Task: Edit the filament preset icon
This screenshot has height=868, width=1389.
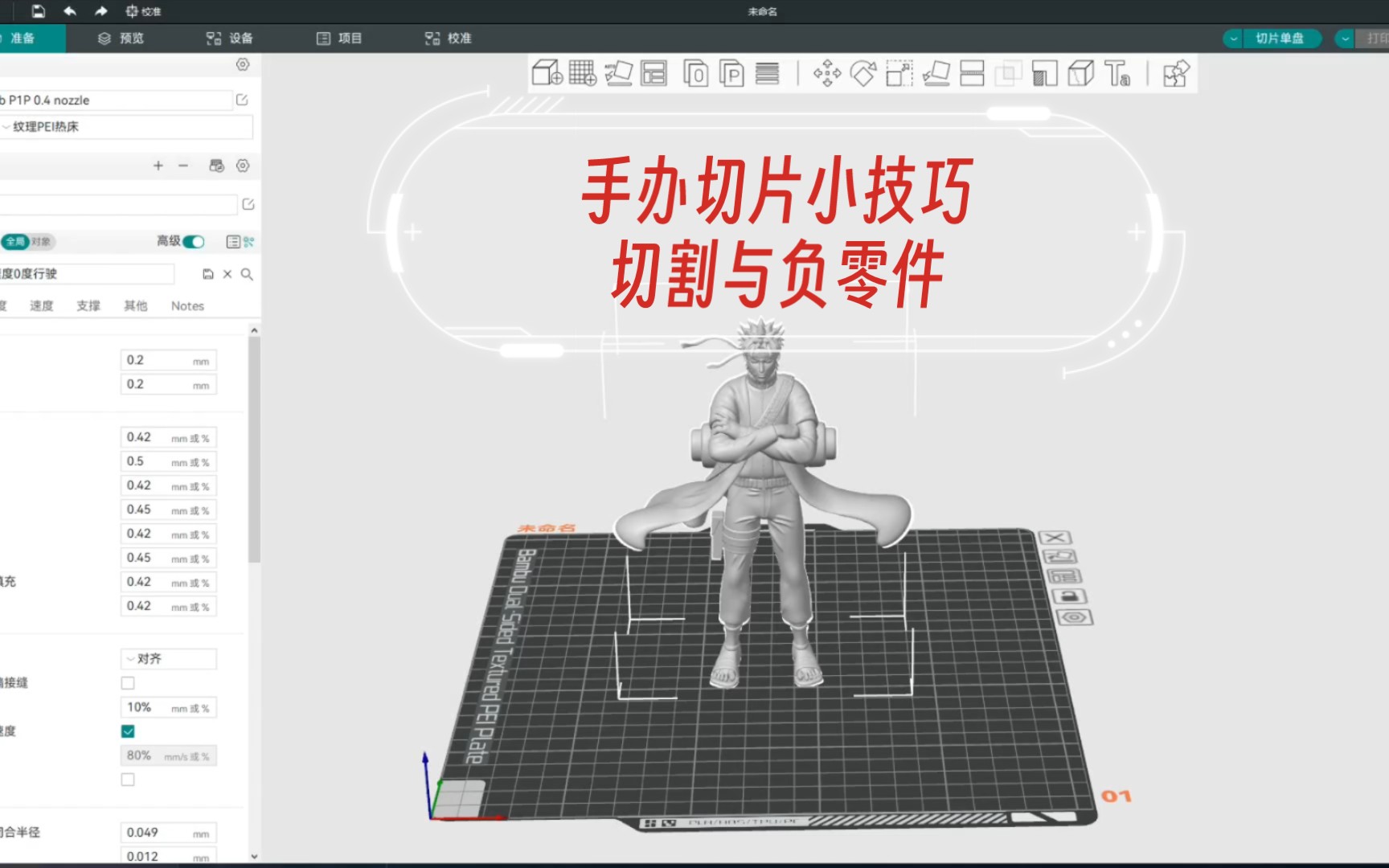Action: [248, 204]
